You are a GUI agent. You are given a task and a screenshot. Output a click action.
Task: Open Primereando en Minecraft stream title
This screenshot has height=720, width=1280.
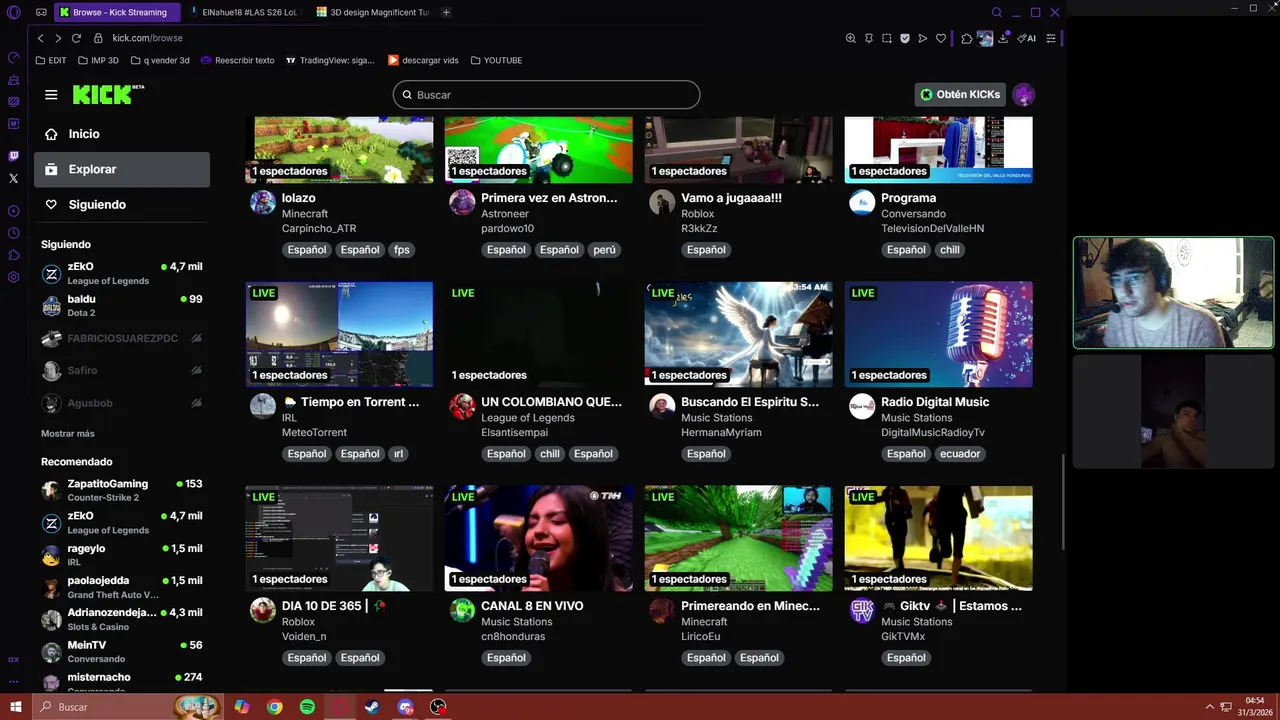pyautogui.click(x=750, y=606)
